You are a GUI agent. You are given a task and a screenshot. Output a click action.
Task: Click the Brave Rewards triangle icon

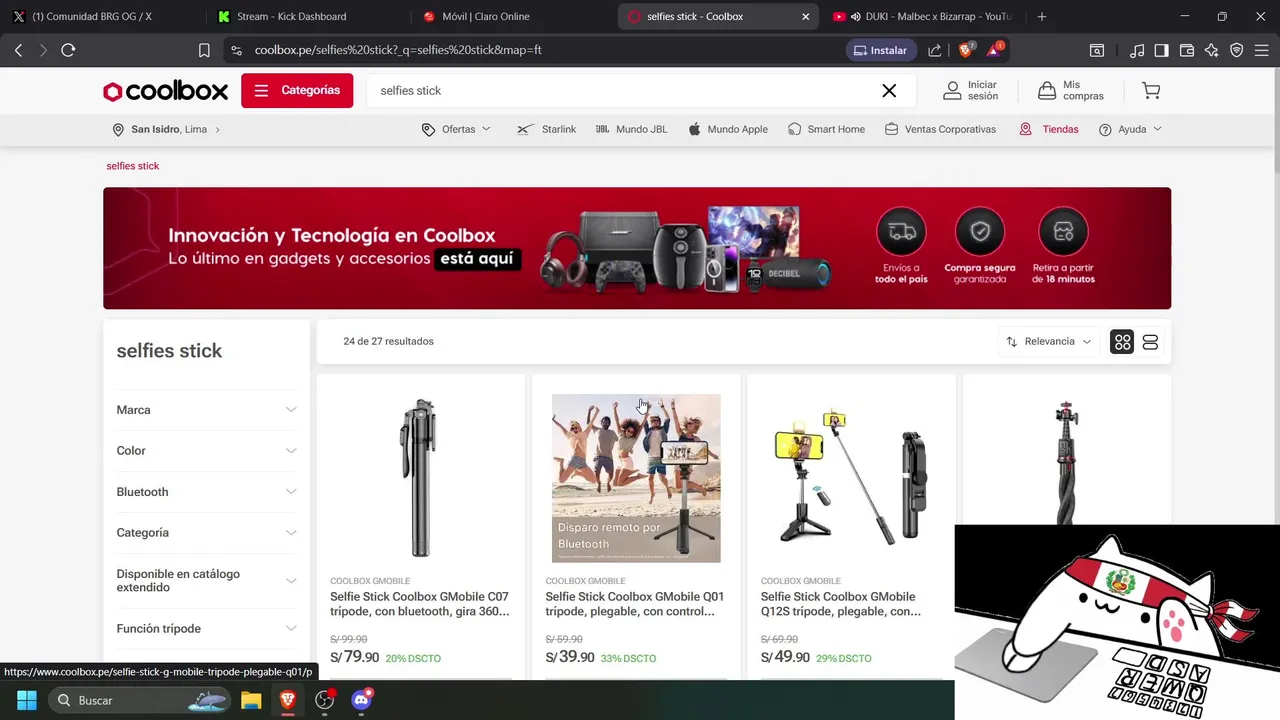994,50
